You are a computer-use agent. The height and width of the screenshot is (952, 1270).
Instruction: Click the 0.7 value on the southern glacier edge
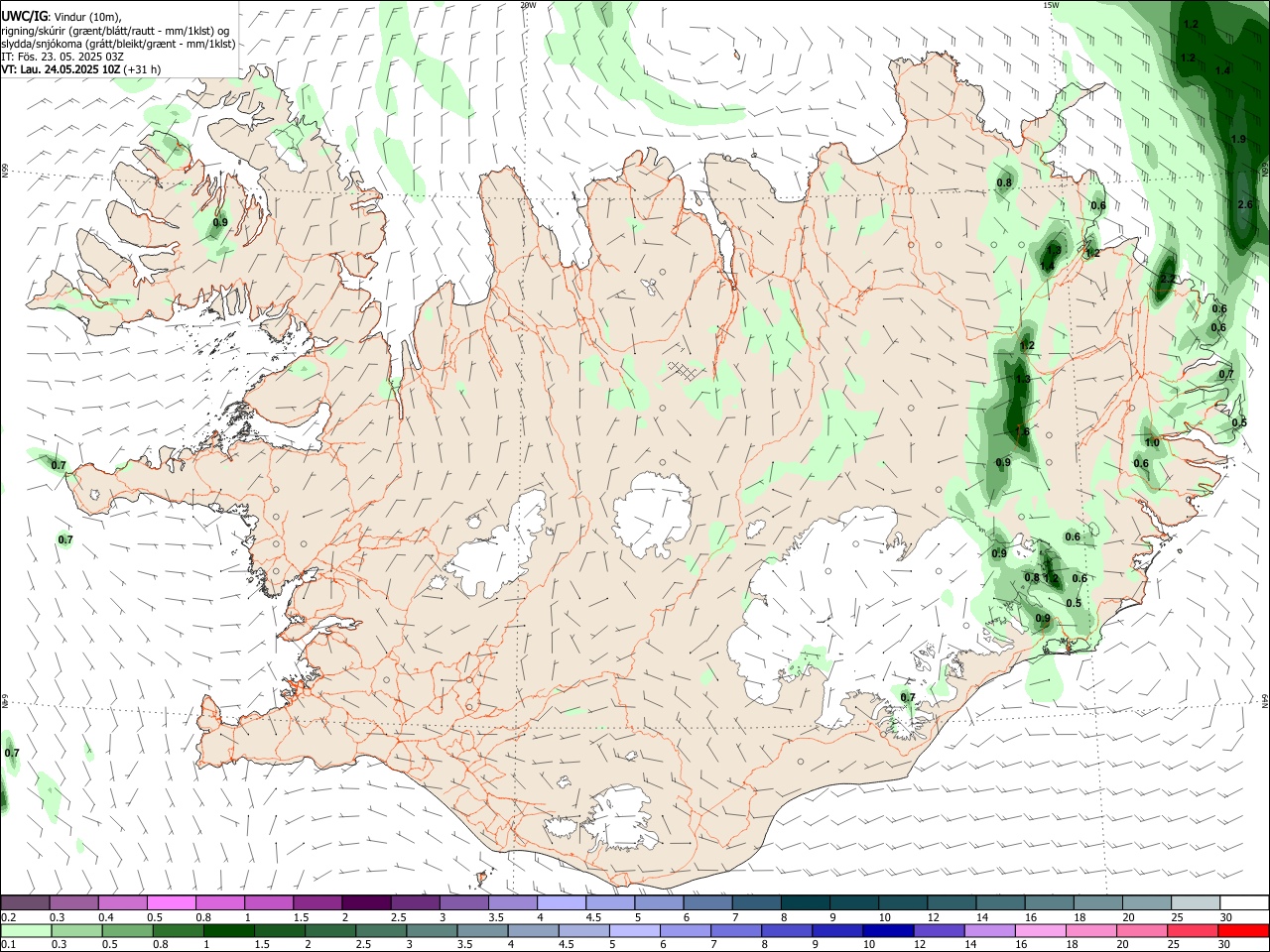pyautogui.click(x=908, y=697)
